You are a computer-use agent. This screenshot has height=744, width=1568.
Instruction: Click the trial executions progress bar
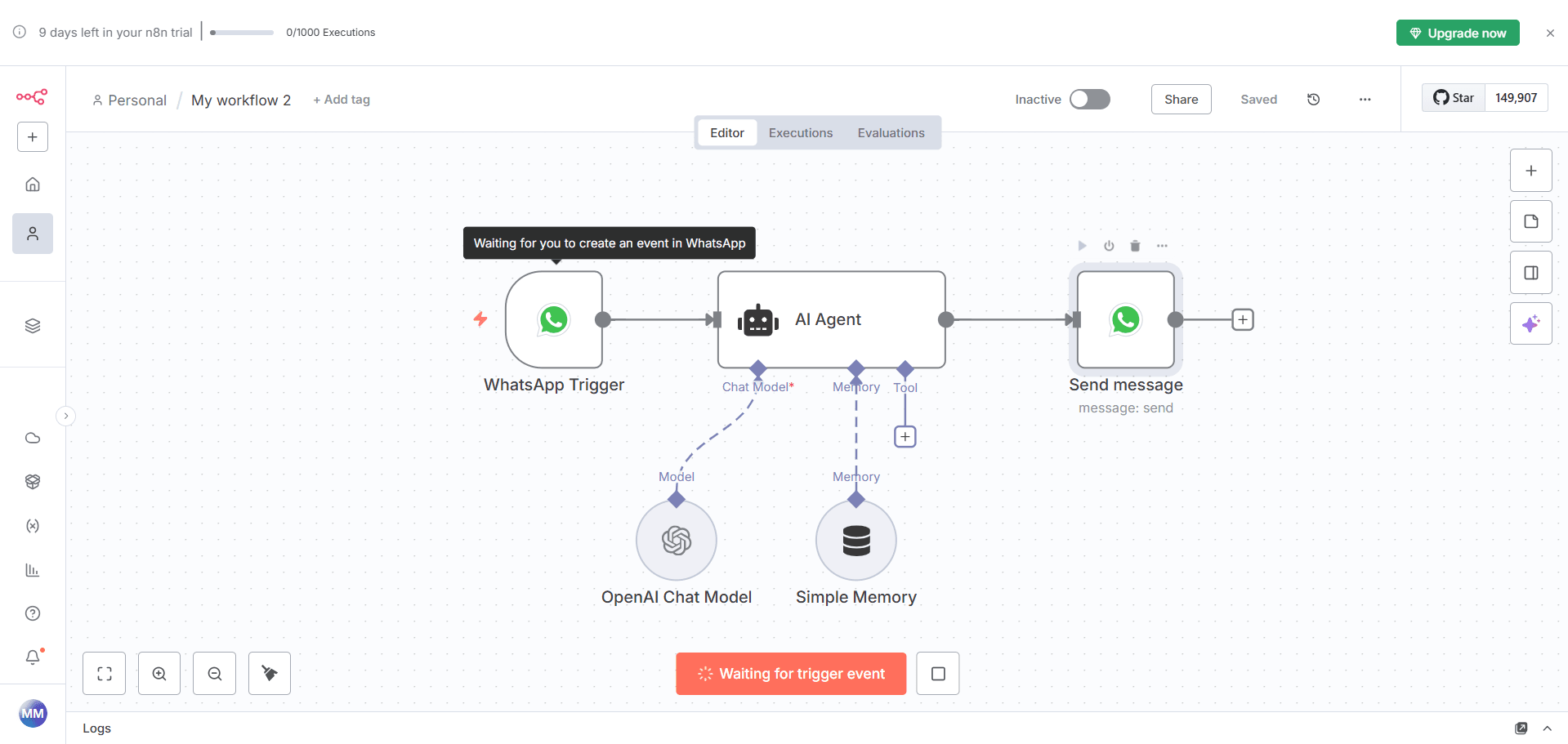(x=242, y=33)
